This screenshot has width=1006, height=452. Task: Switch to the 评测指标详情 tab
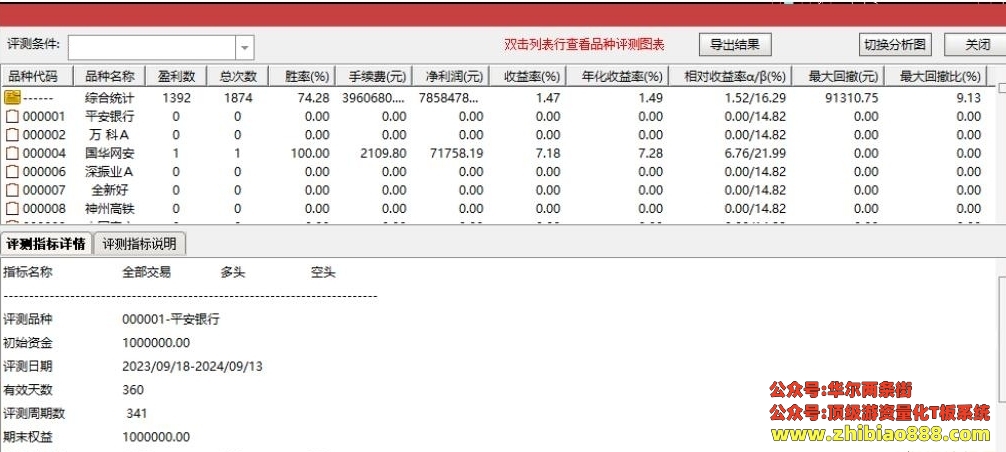[46, 244]
